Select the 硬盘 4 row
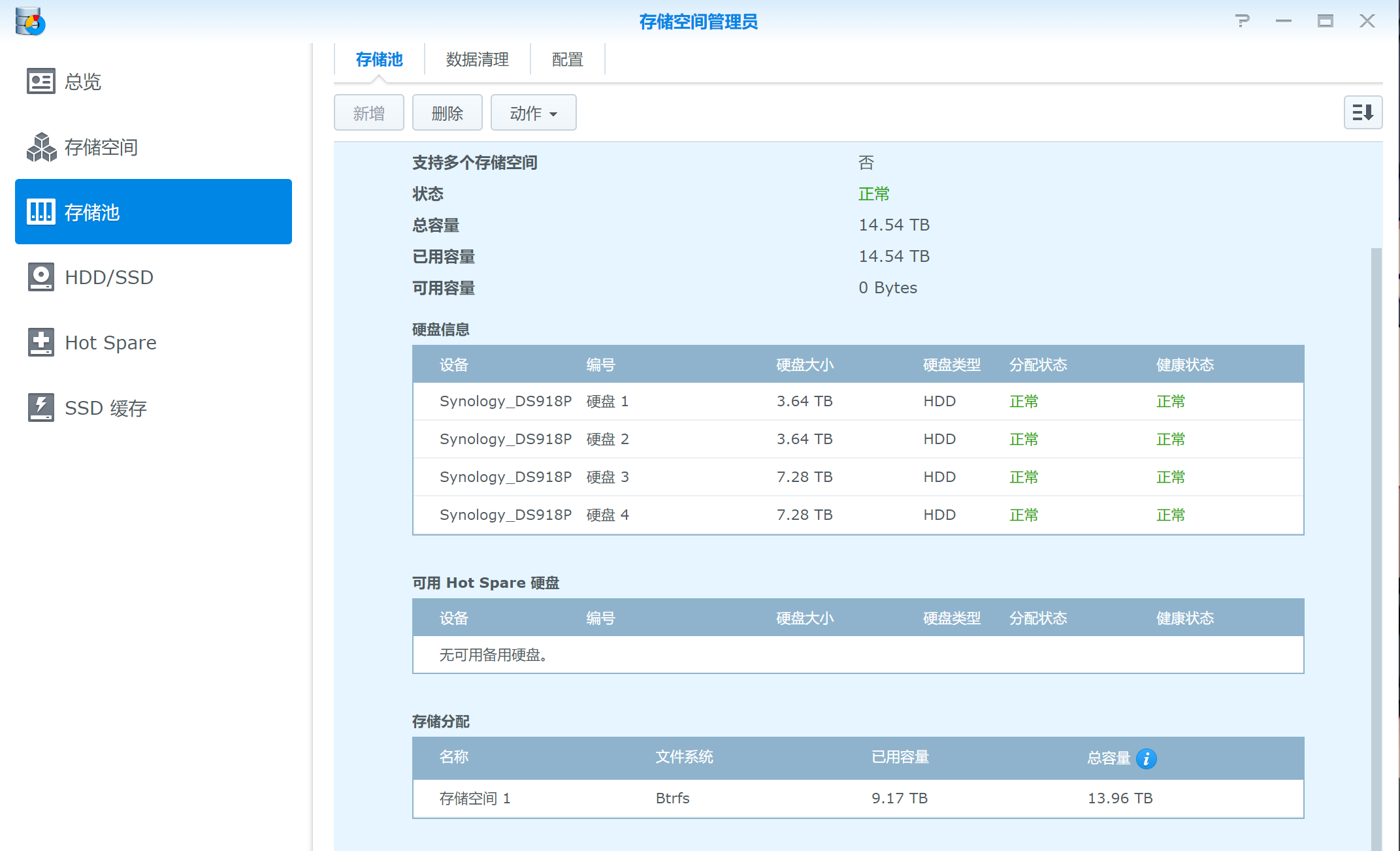 tap(858, 515)
